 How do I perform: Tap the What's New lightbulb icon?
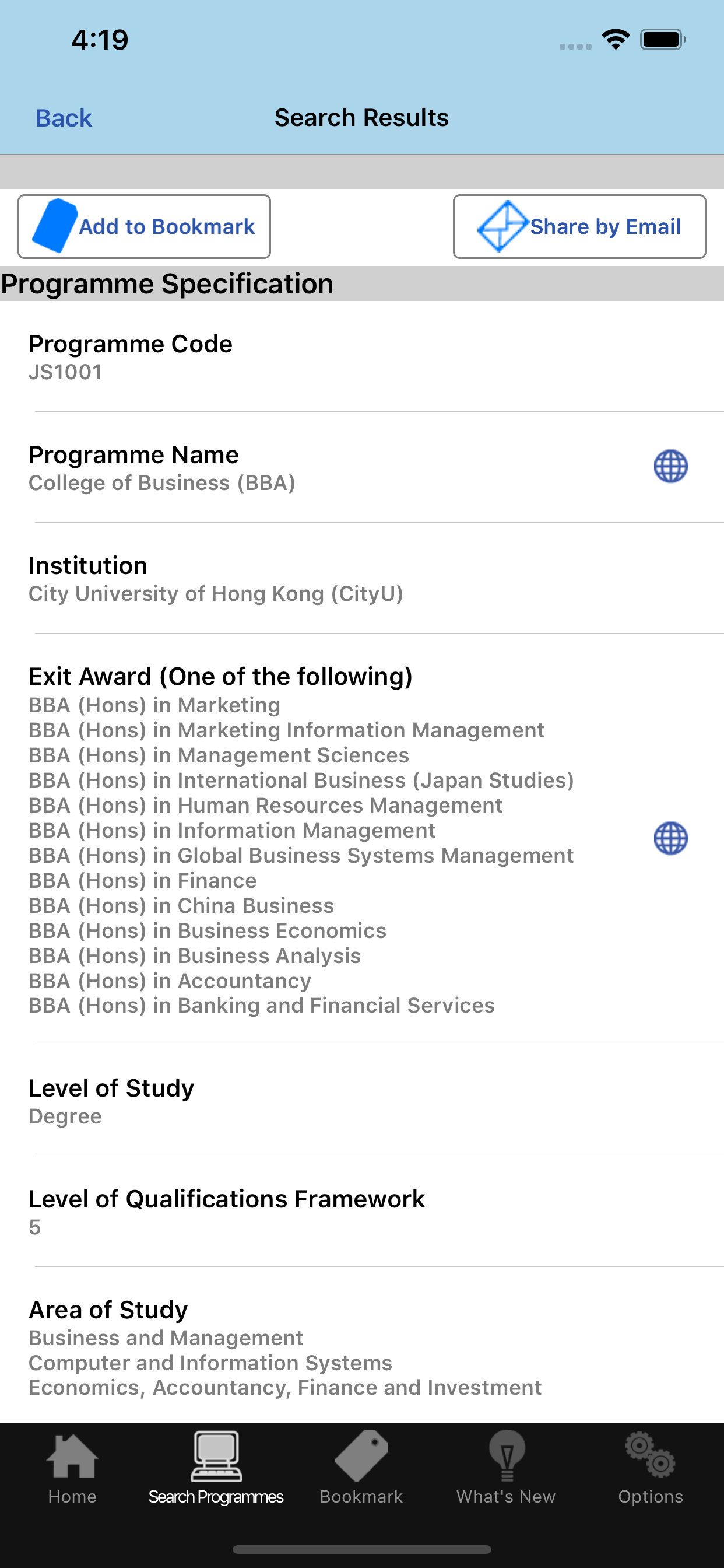(x=506, y=1457)
